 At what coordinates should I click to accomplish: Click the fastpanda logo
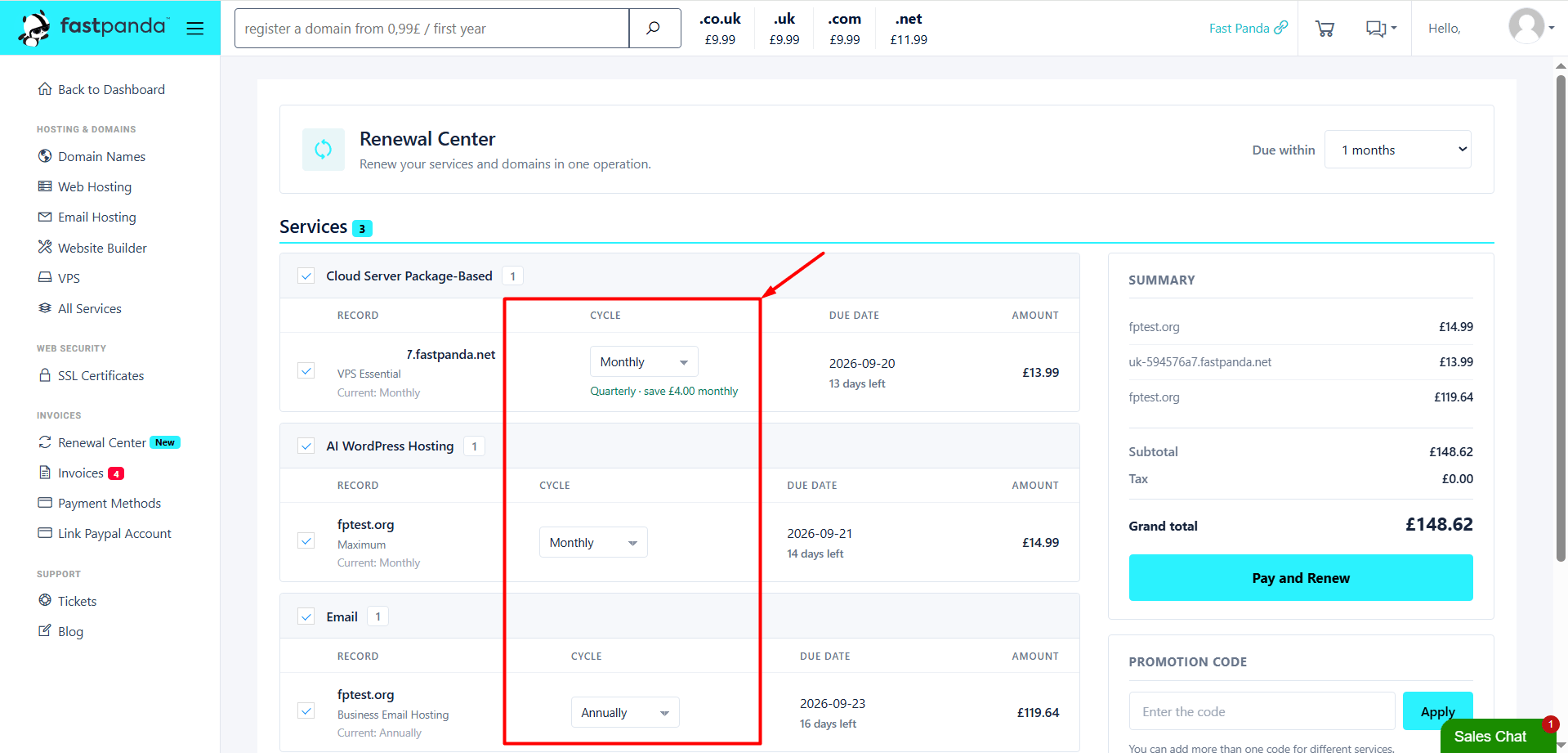pyautogui.click(x=93, y=28)
